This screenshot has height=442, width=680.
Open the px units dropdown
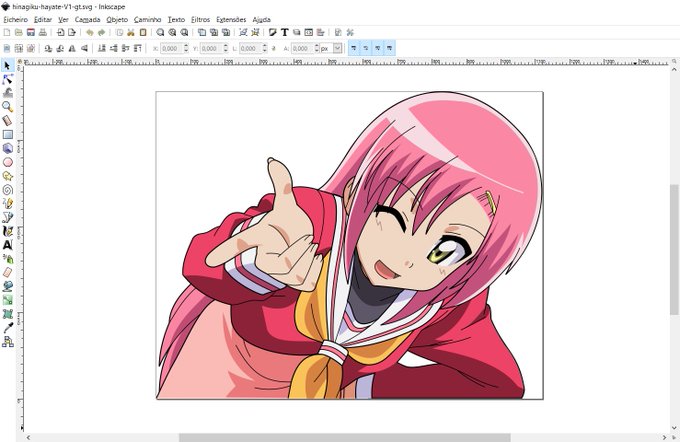click(337, 48)
